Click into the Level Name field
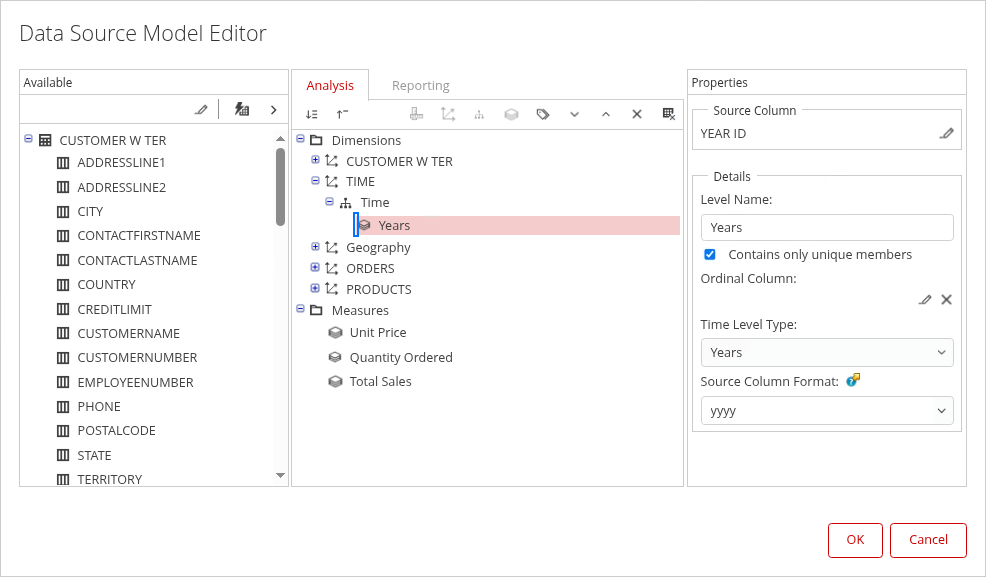The image size is (986, 577). 826,228
